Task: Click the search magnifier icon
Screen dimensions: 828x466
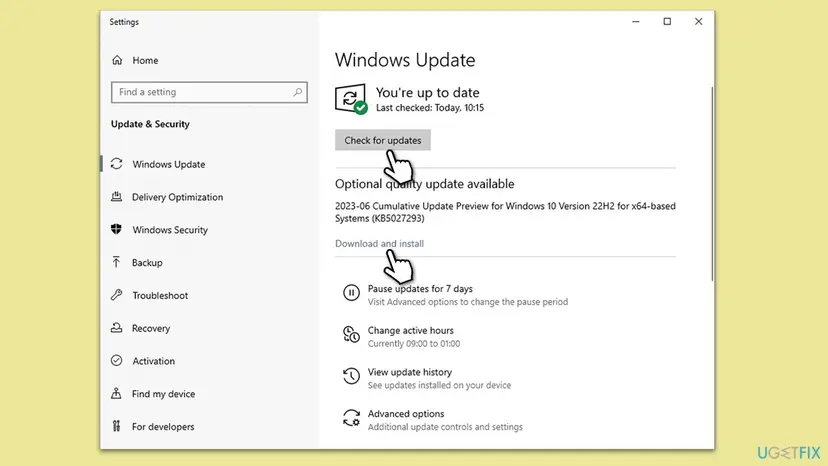Action: tap(298, 92)
